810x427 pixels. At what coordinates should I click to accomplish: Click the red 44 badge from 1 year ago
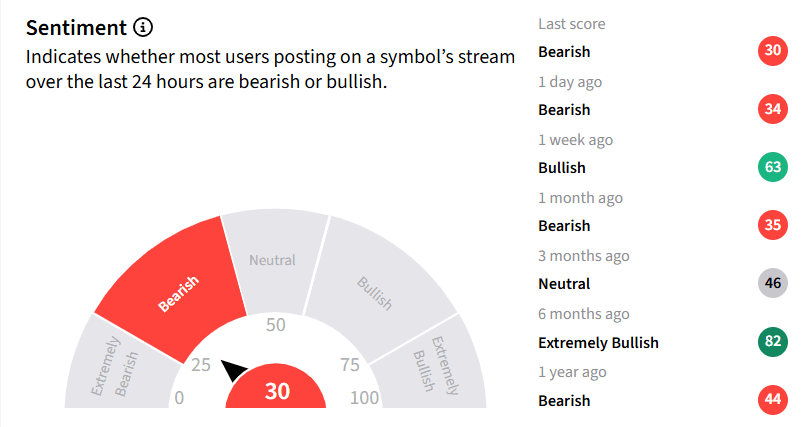coord(773,400)
